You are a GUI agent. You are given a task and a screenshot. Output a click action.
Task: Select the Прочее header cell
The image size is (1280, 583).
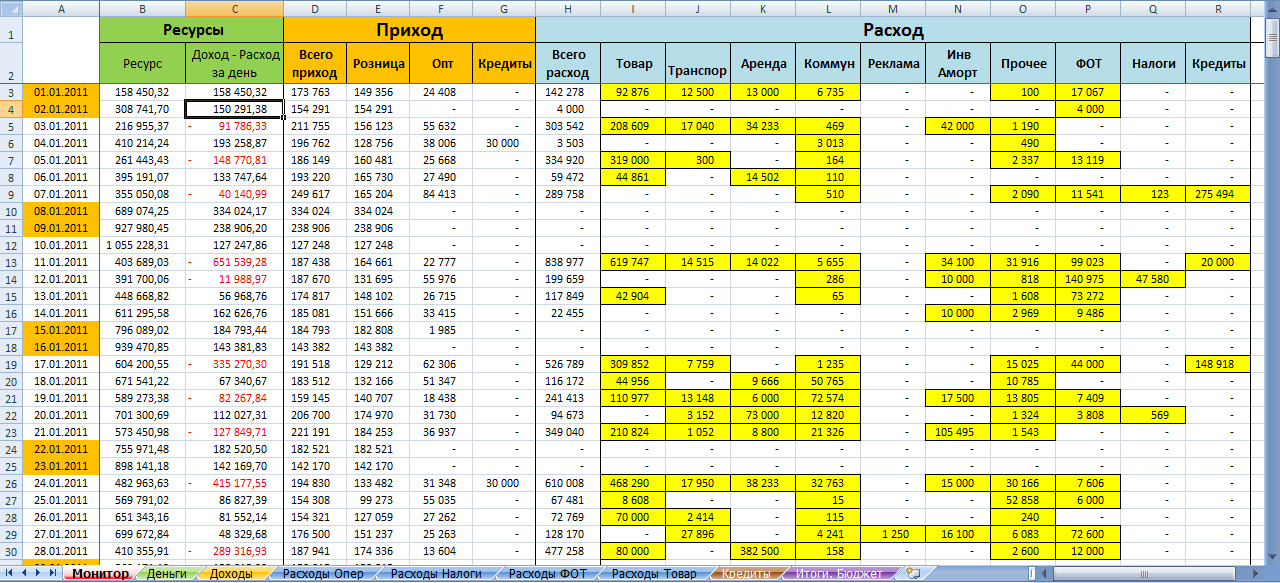[x=1023, y=64]
